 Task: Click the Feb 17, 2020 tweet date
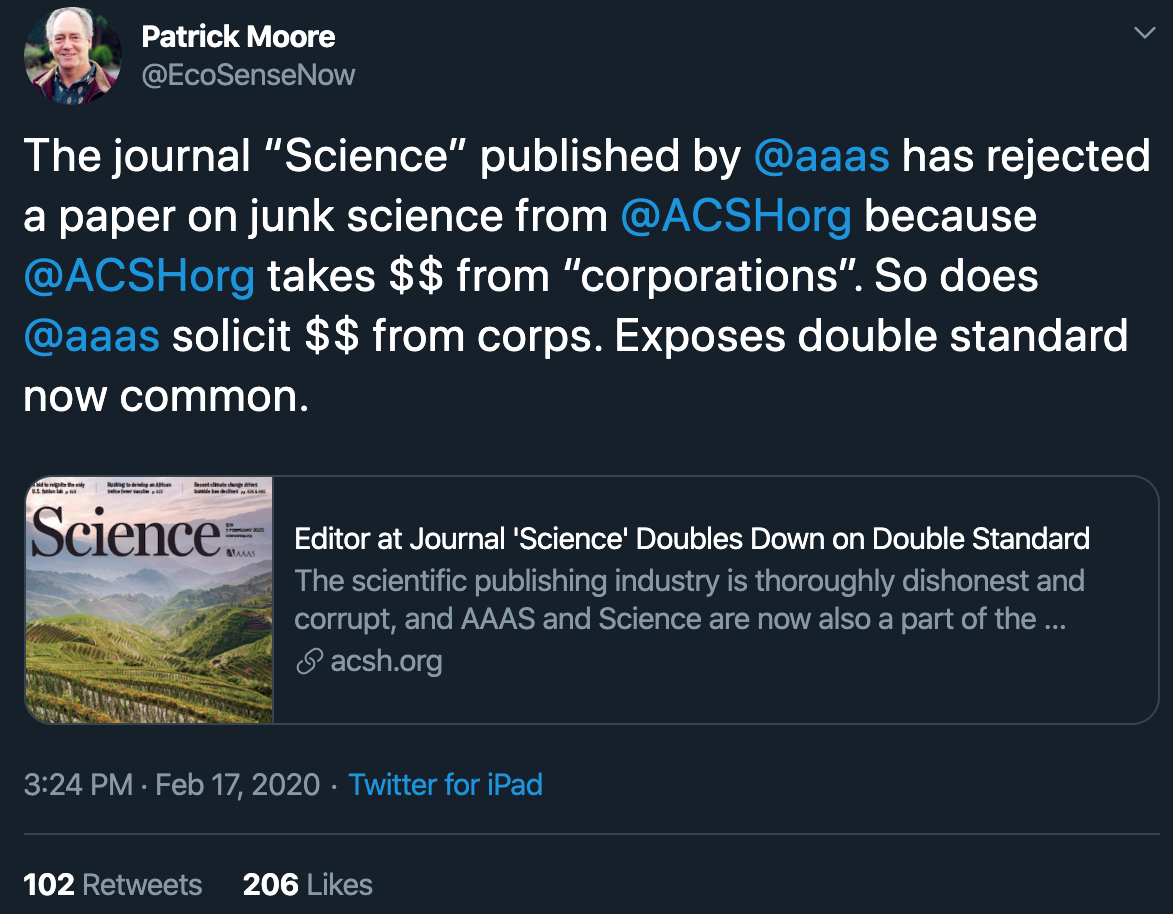[238, 784]
